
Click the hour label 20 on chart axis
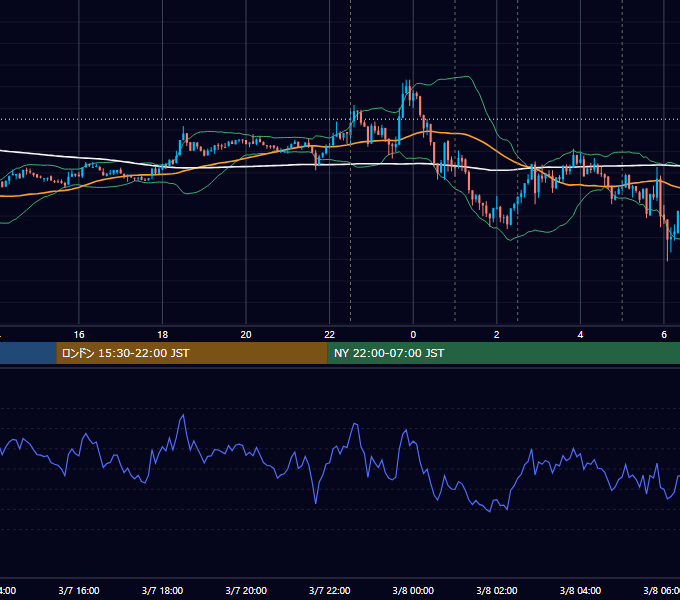click(246, 335)
